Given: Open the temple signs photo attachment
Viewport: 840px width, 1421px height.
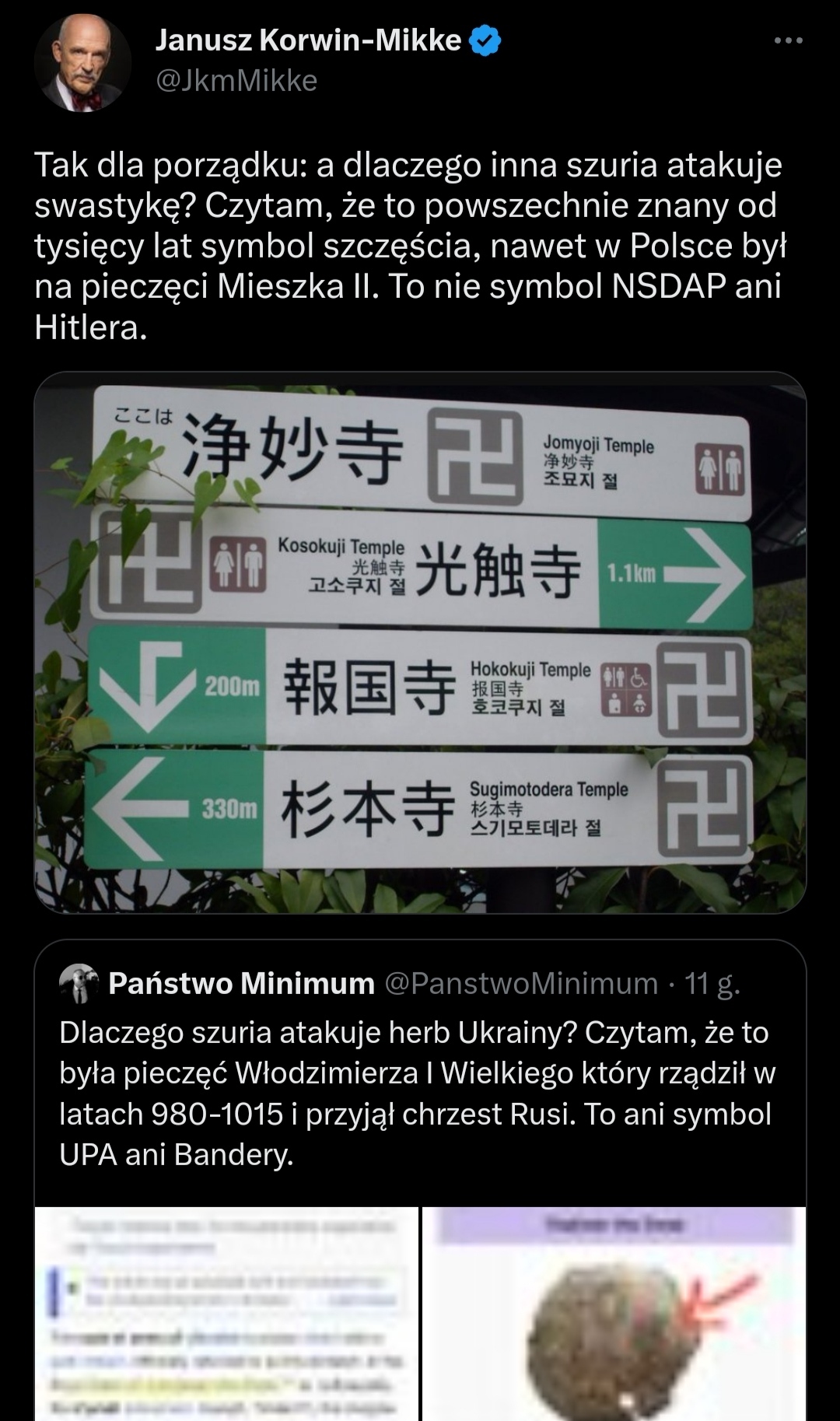Looking at the screenshot, I should pyautogui.click(x=420, y=642).
